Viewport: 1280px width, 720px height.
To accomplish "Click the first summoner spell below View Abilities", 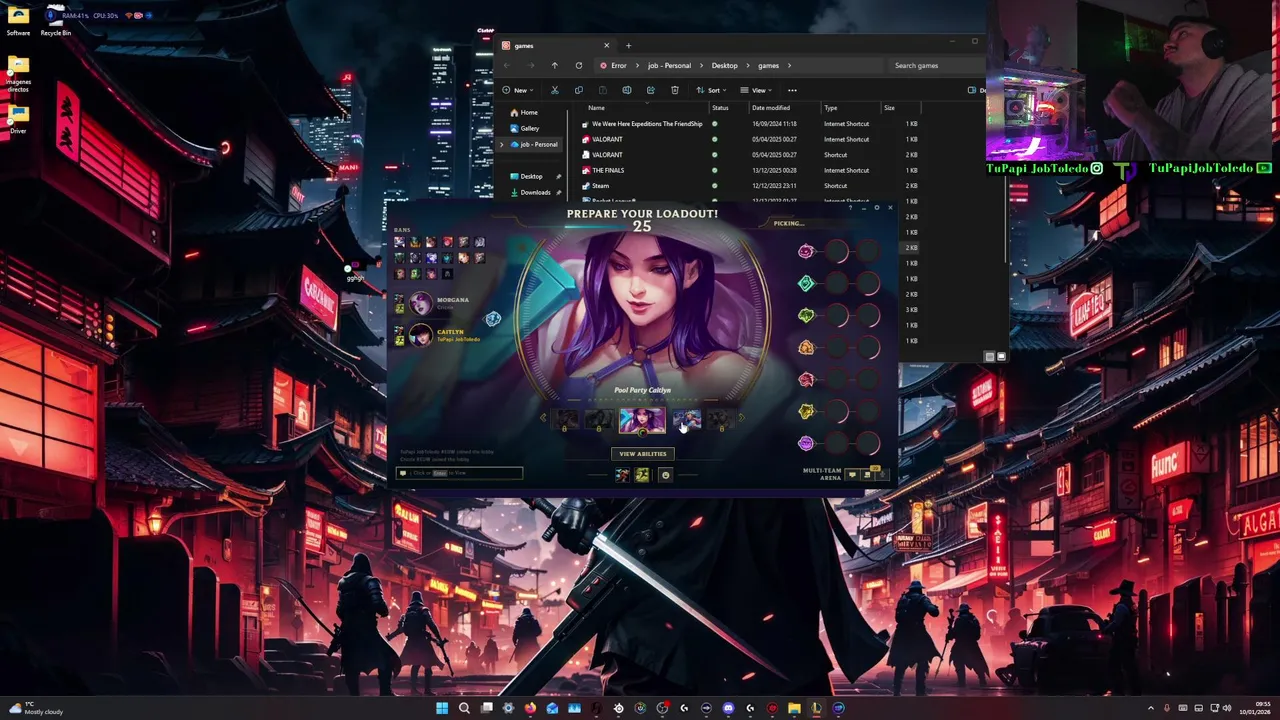I will click(622, 475).
